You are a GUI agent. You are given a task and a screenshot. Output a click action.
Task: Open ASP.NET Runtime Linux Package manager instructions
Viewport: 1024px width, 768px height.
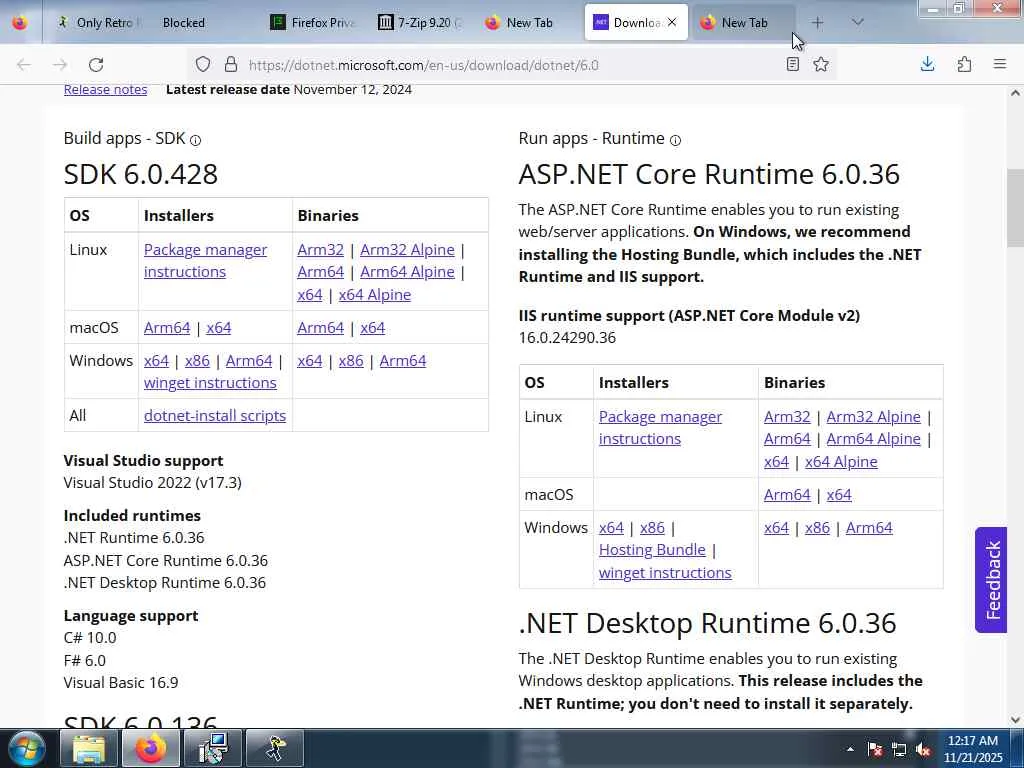pyautogui.click(x=660, y=428)
